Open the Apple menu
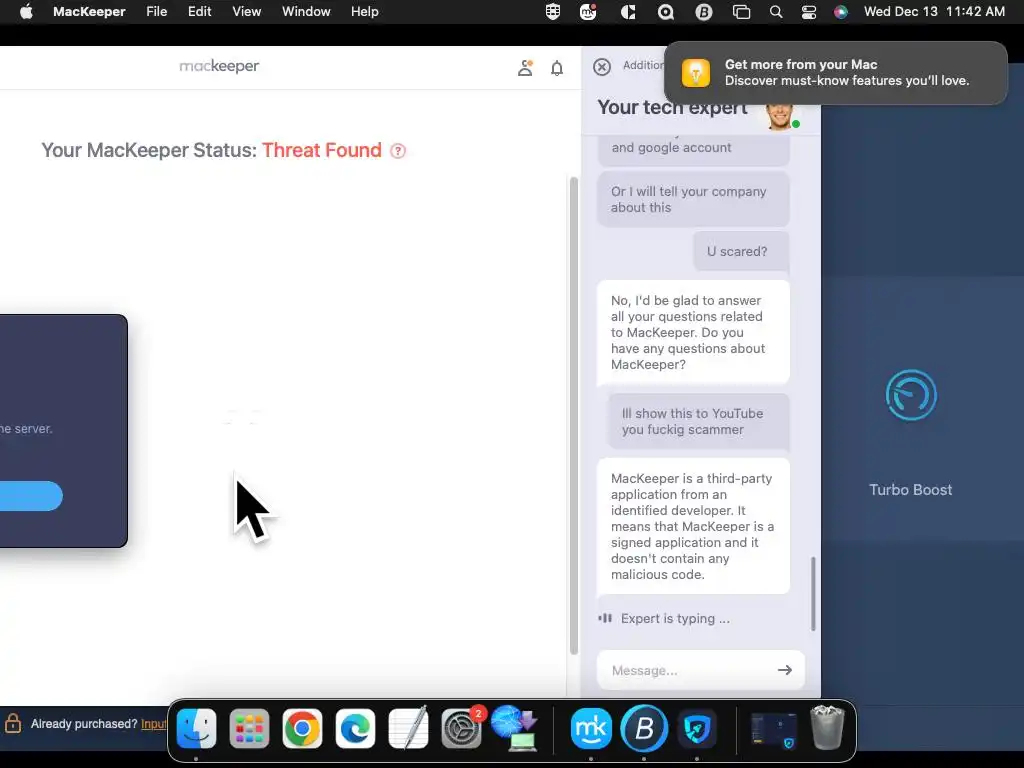 click(x=26, y=12)
